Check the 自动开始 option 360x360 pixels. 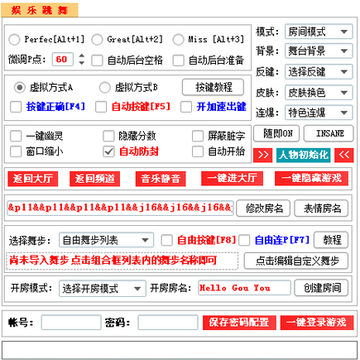point(198,152)
